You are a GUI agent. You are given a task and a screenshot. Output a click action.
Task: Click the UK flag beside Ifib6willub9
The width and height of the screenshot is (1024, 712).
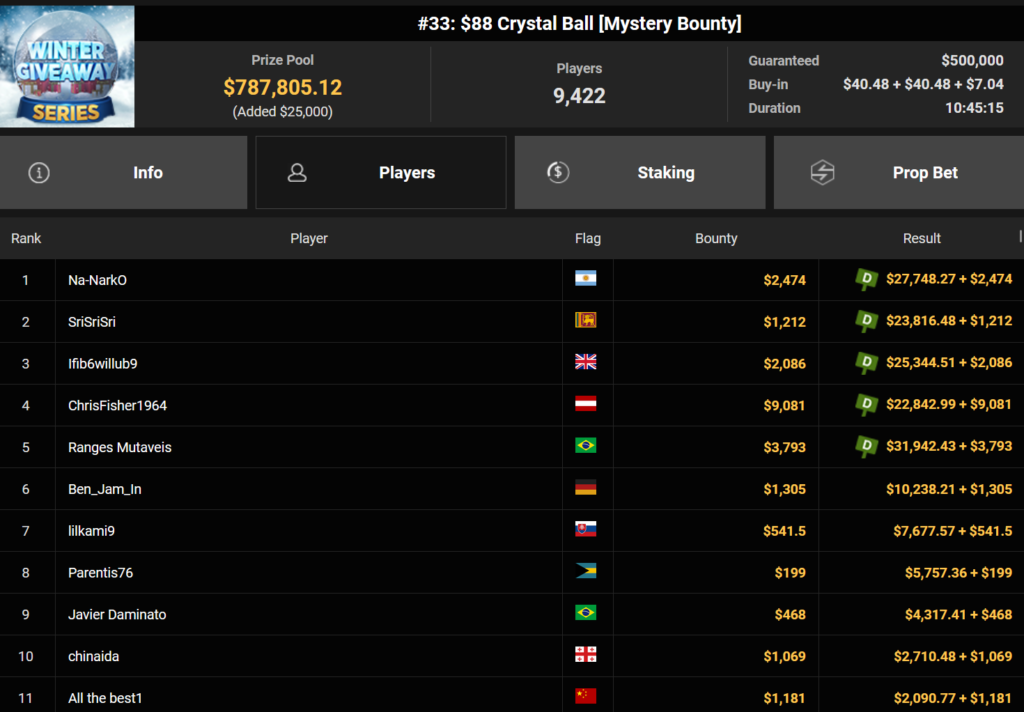[585, 363]
